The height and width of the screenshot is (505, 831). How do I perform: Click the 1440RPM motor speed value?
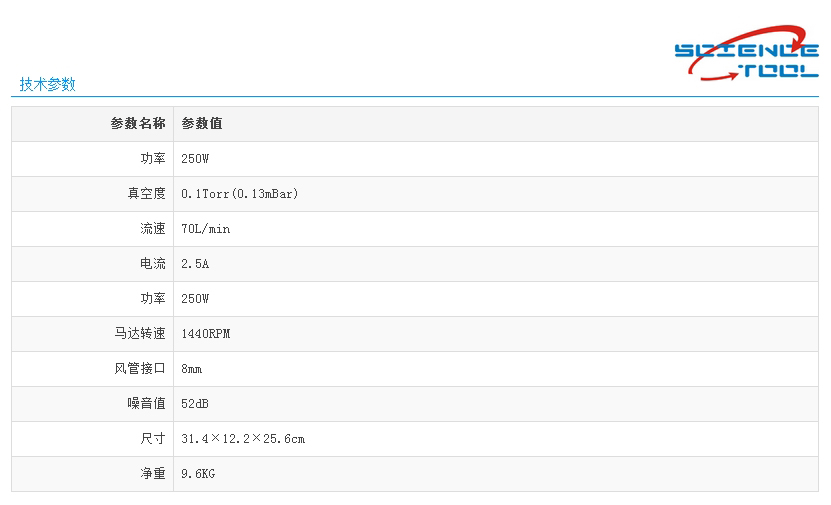[206, 334]
